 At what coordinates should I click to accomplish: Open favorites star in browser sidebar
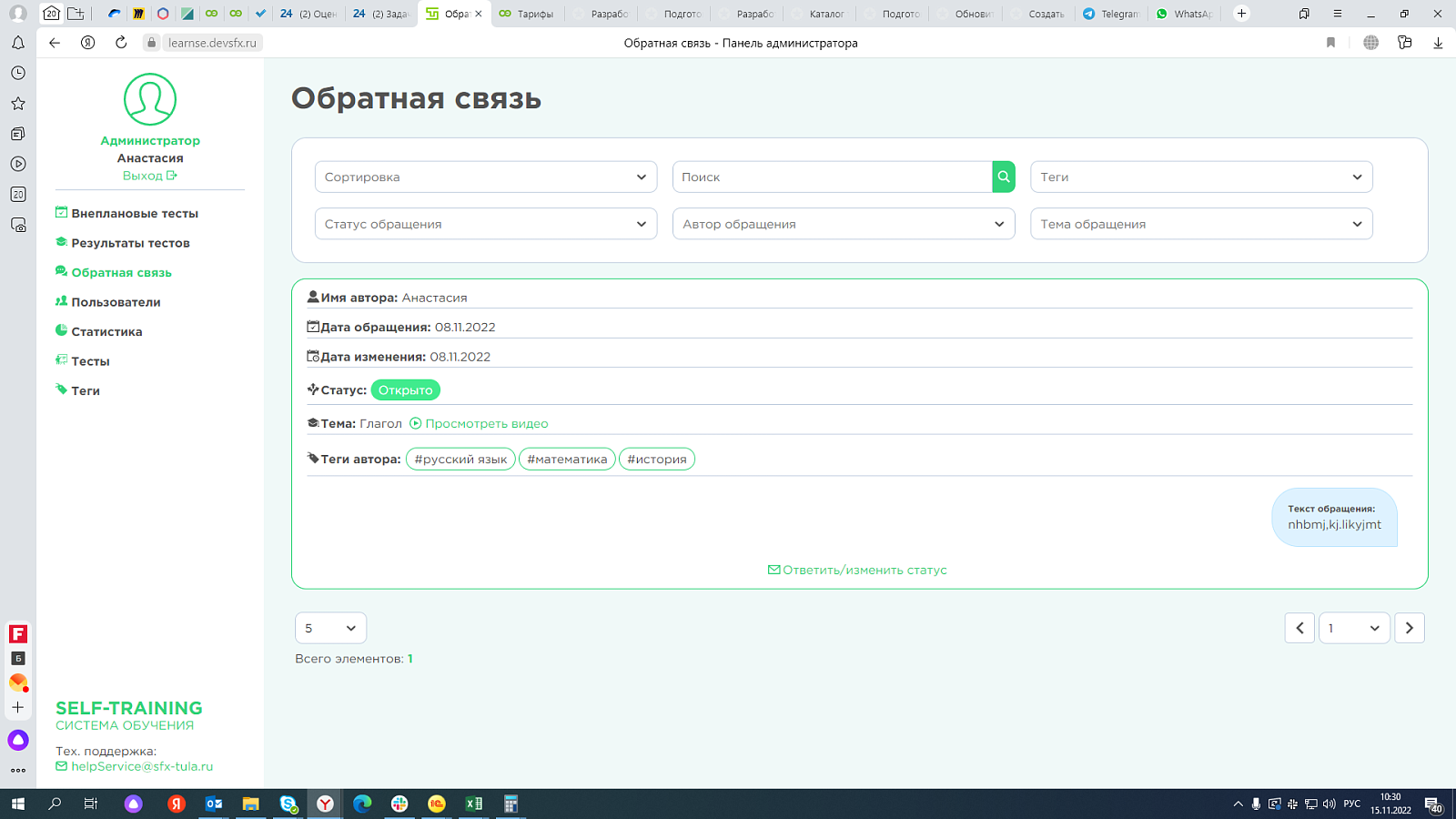[18, 104]
